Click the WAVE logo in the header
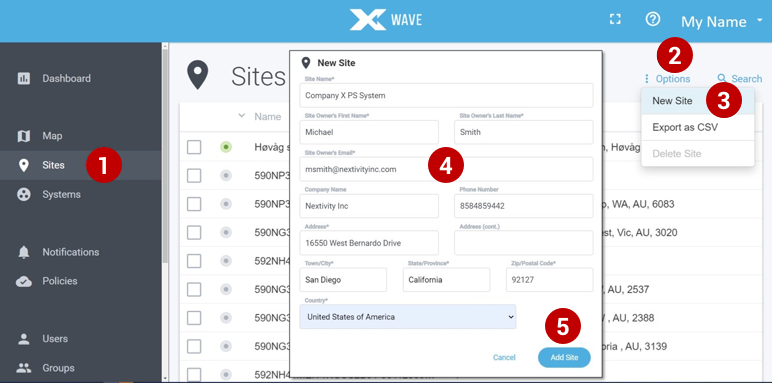The width and height of the screenshot is (772, 383). pos(386,20)
